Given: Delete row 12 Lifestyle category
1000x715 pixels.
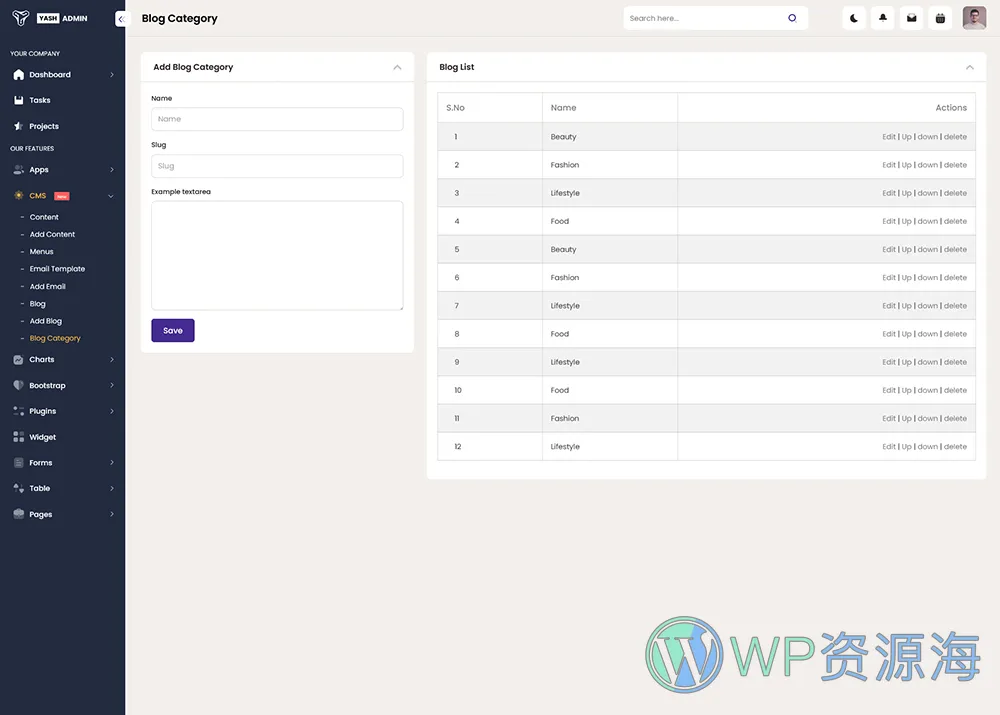Looking at the screenshot, I should click(x=955, y=446).
